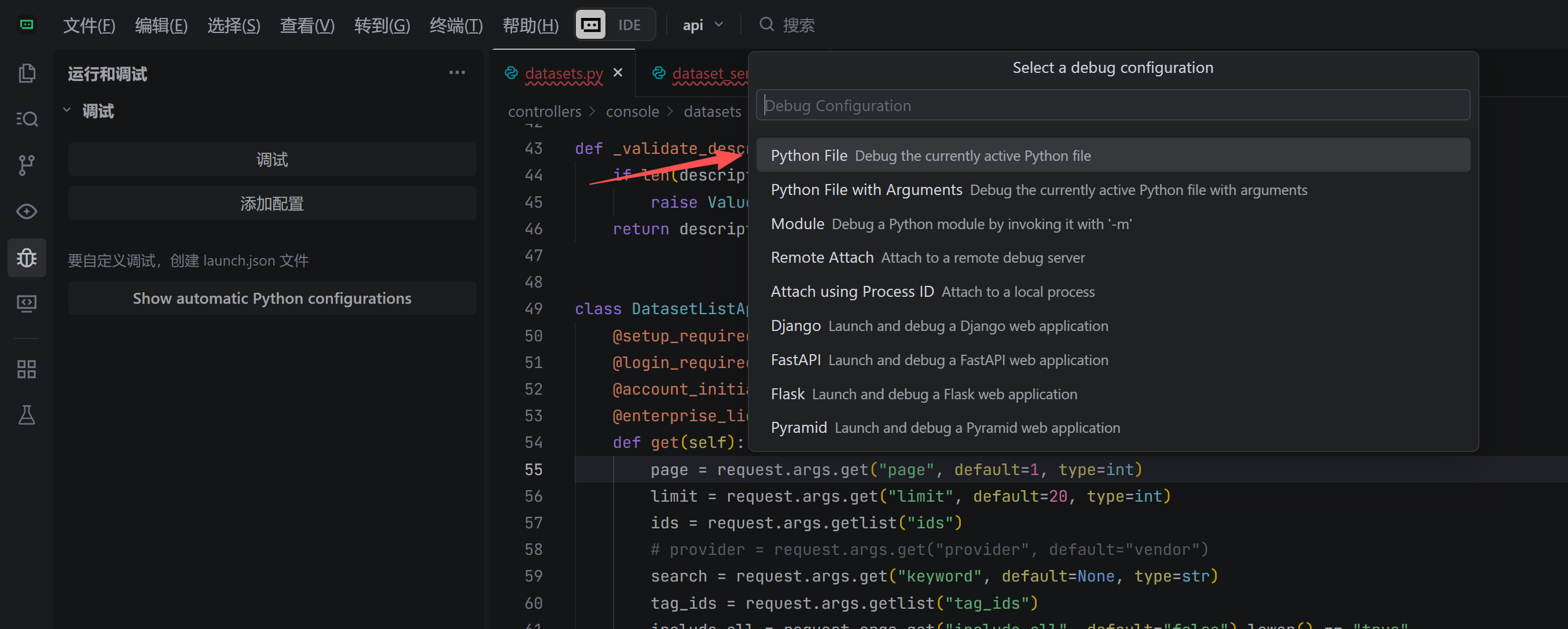Collapse the 调试 section chevron
This screenshot has width=1568, height=629.
[x=67, y=111]
